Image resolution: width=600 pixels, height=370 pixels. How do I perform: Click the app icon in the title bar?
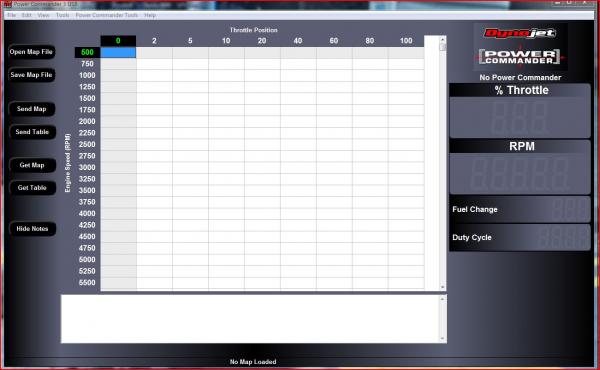coord(7,4)
